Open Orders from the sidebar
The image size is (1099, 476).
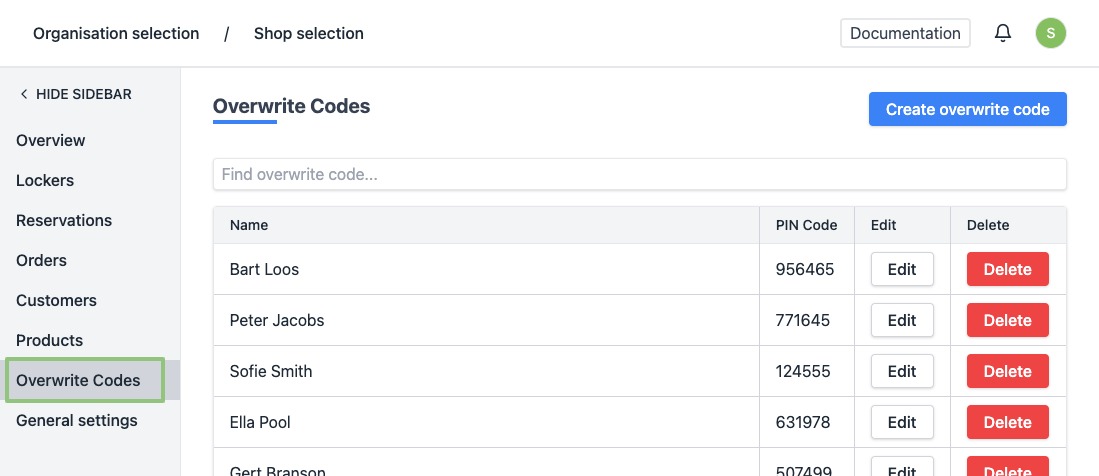[x=41, y=260]
